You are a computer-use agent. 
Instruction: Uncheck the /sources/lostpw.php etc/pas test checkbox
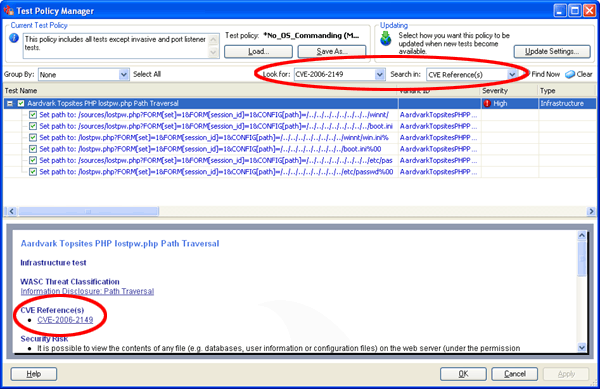pyautogui.click(x=33, y=160)
